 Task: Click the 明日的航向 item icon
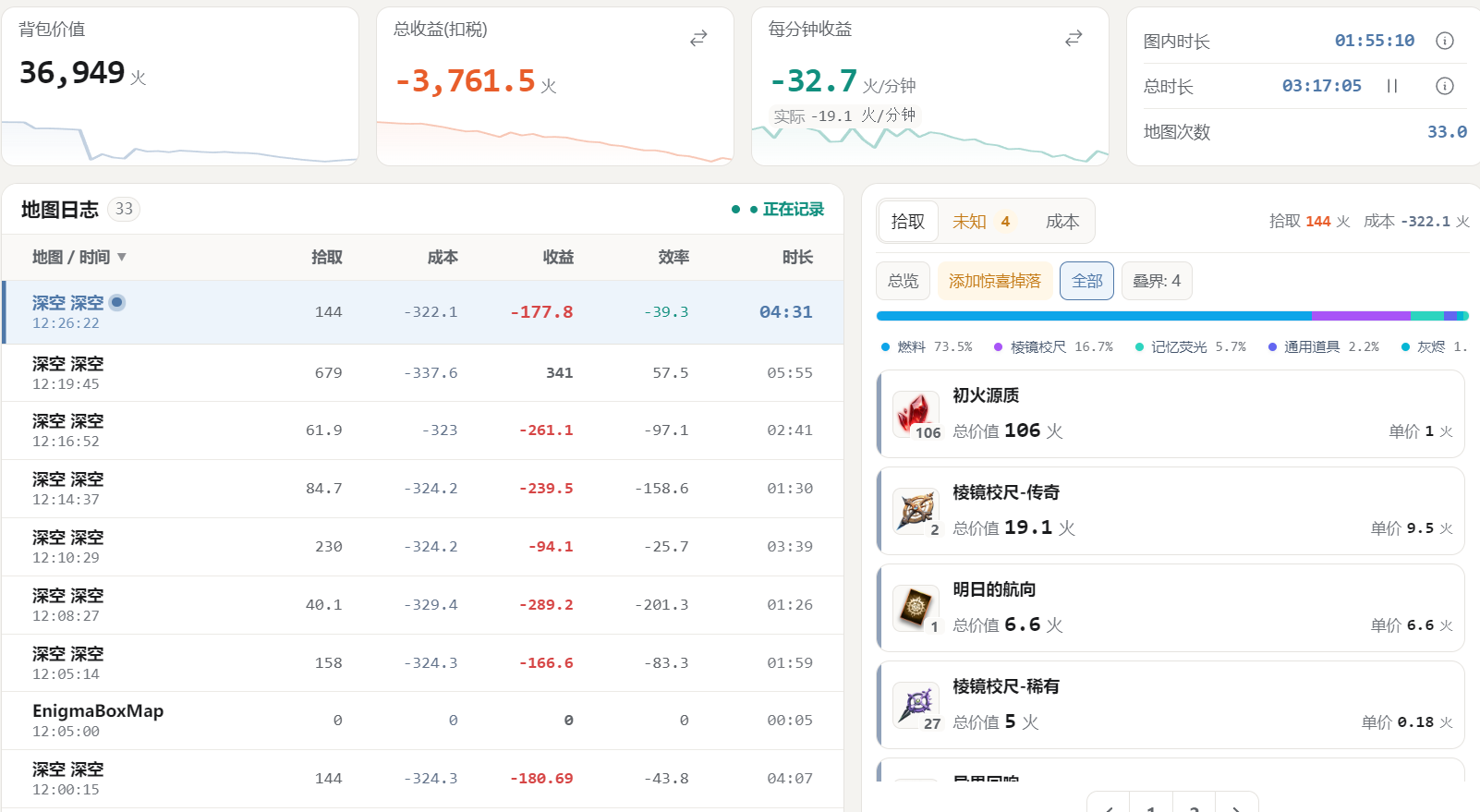coord(916,608)
